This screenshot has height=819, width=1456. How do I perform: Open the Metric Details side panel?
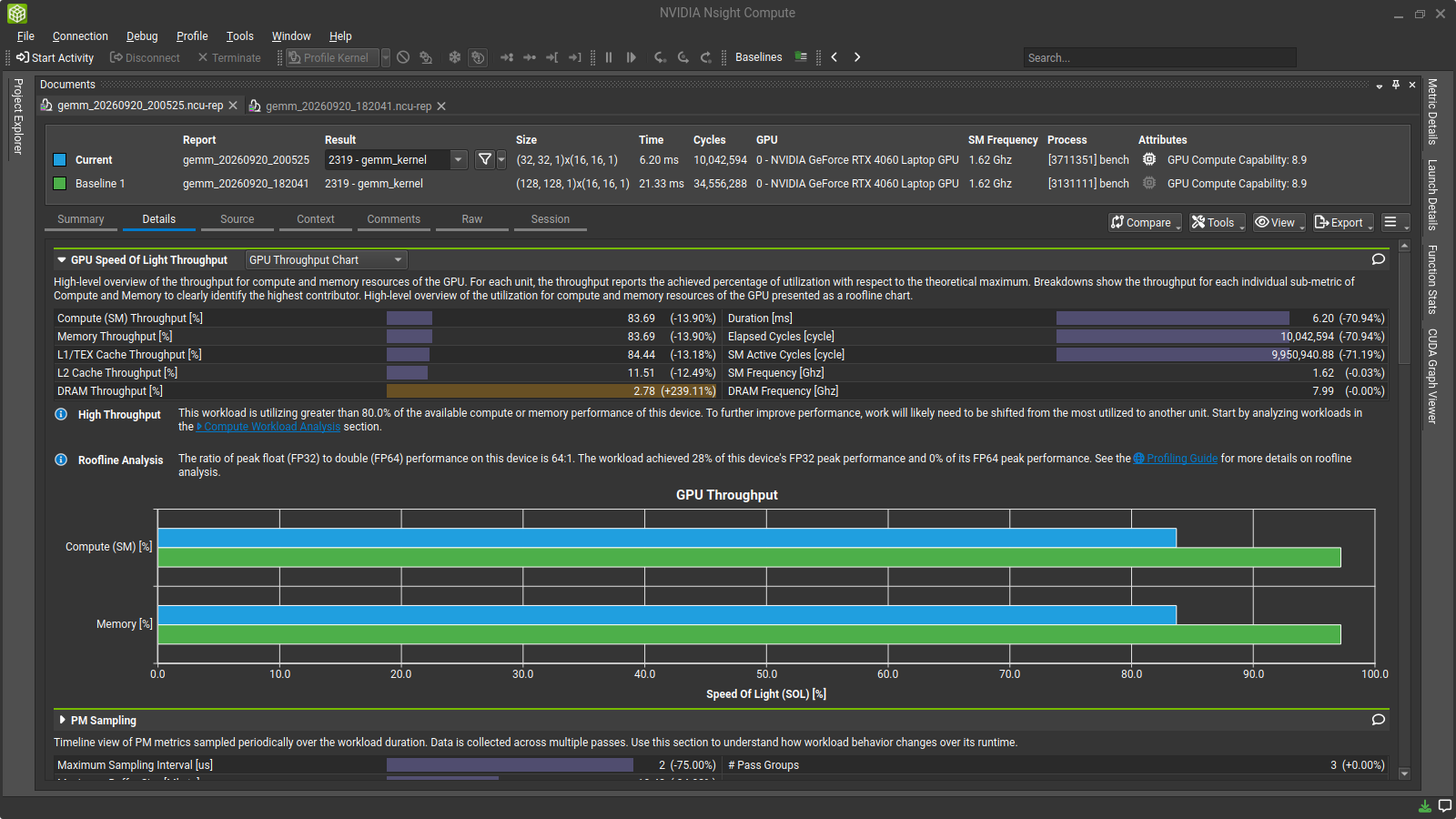click(x=1432, y=112)
